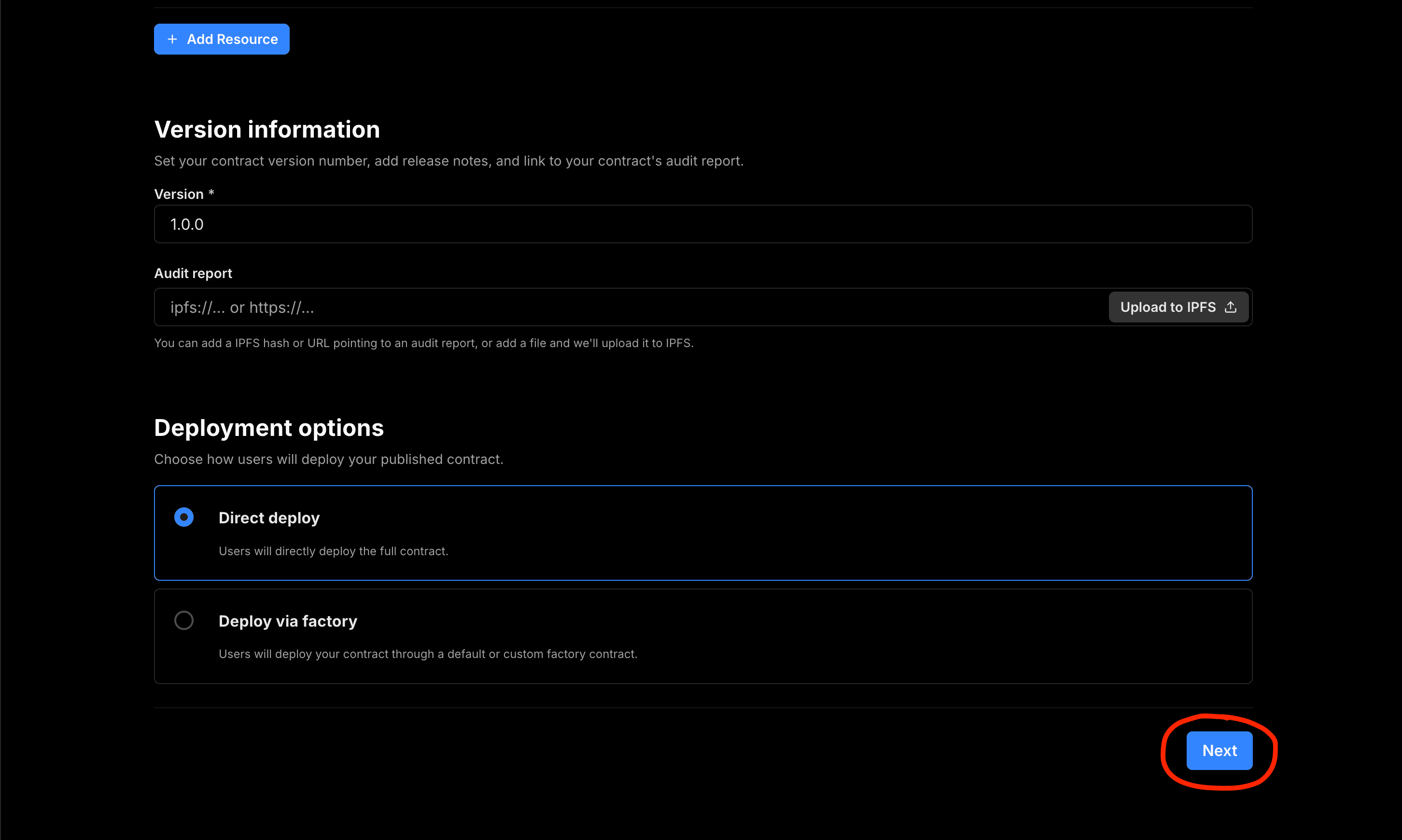This screenshot has width=1402, height=840.
Task: Click the Next button
Action: pyautogui.click(x=1219, y=751)
